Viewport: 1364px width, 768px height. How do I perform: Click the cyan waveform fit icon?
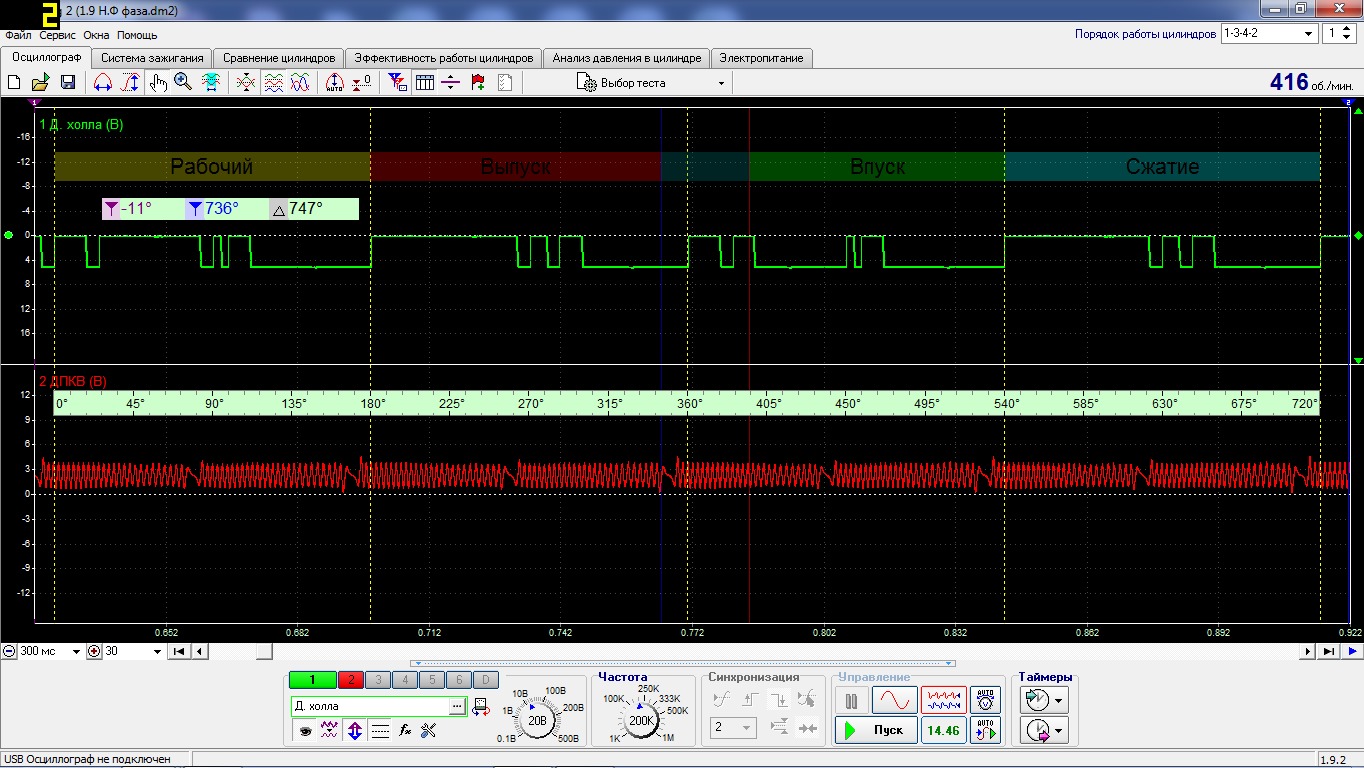[211, 83]
